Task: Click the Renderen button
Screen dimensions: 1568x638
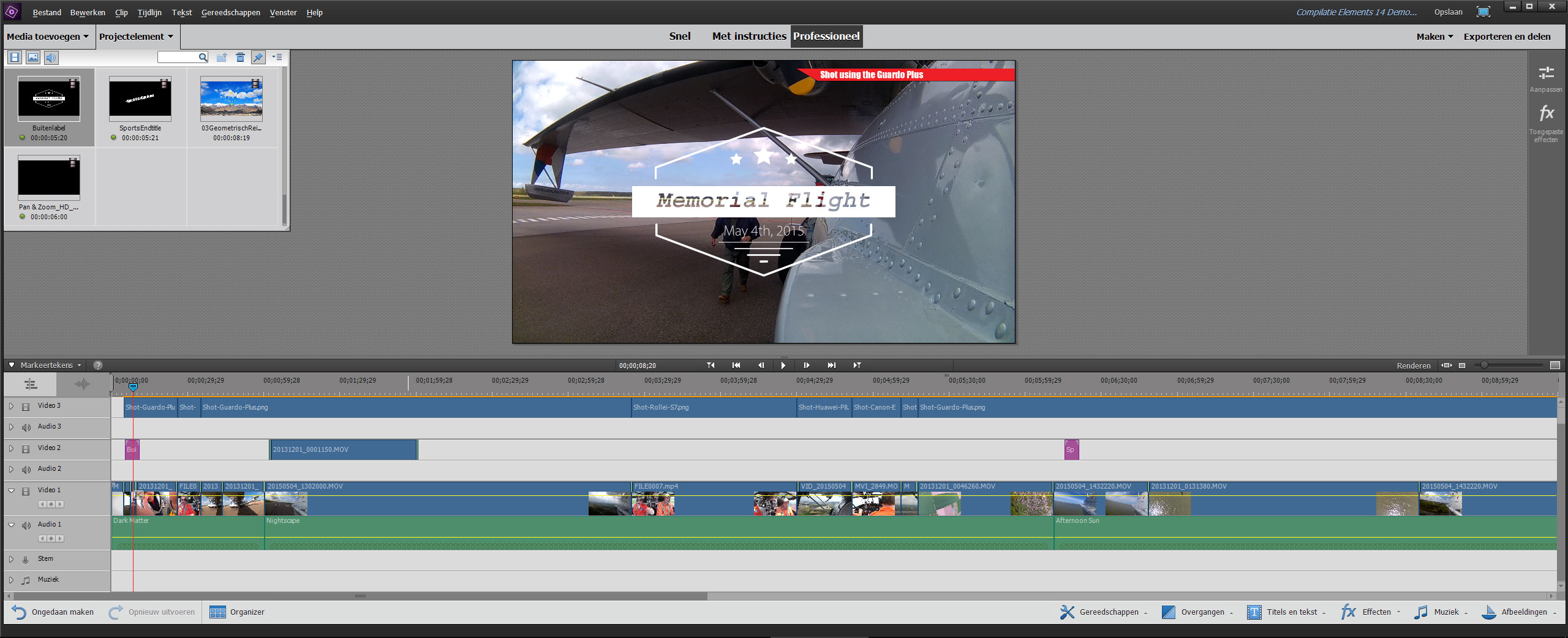Action: click(x=1413, y=366)
